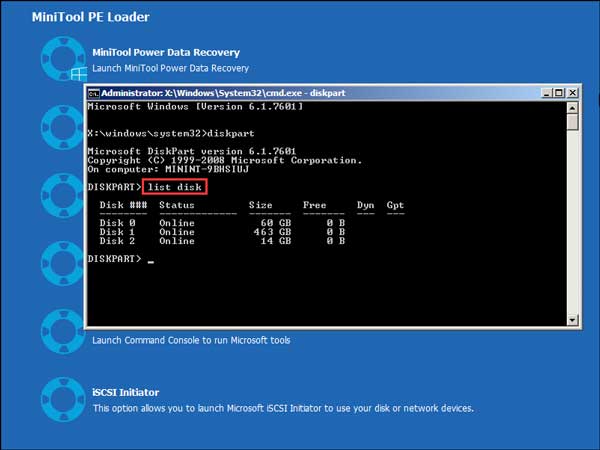600x450 pixels.
Task: Click the Status column header
Action: (177, 205)
